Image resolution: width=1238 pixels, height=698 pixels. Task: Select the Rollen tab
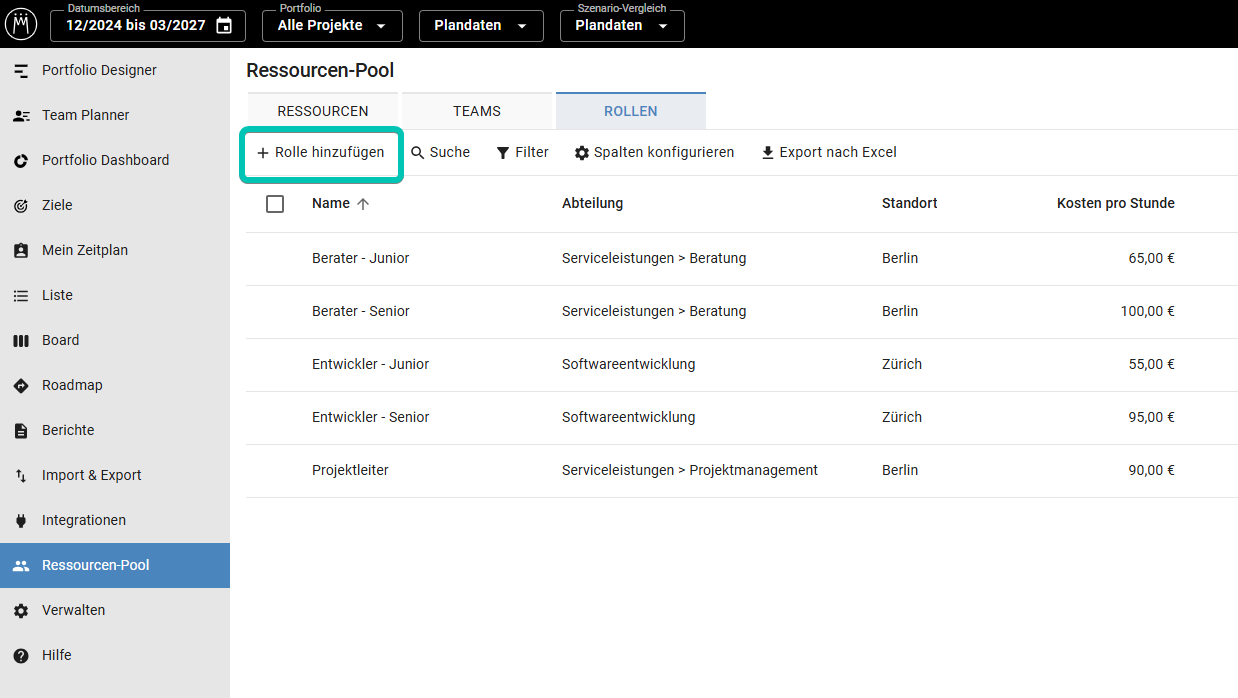(631, 111)
